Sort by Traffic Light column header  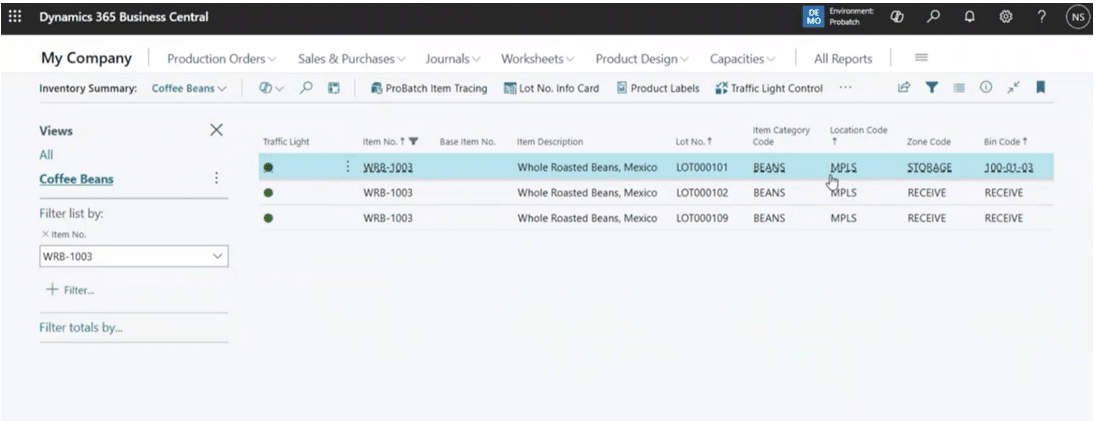point(286,142)
